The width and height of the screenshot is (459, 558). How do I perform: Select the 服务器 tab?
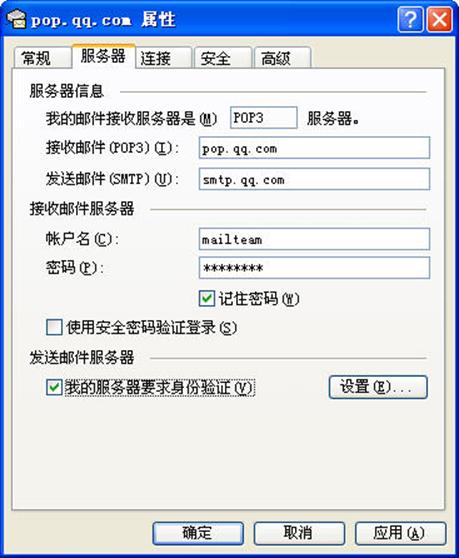[x=103, y=56]
